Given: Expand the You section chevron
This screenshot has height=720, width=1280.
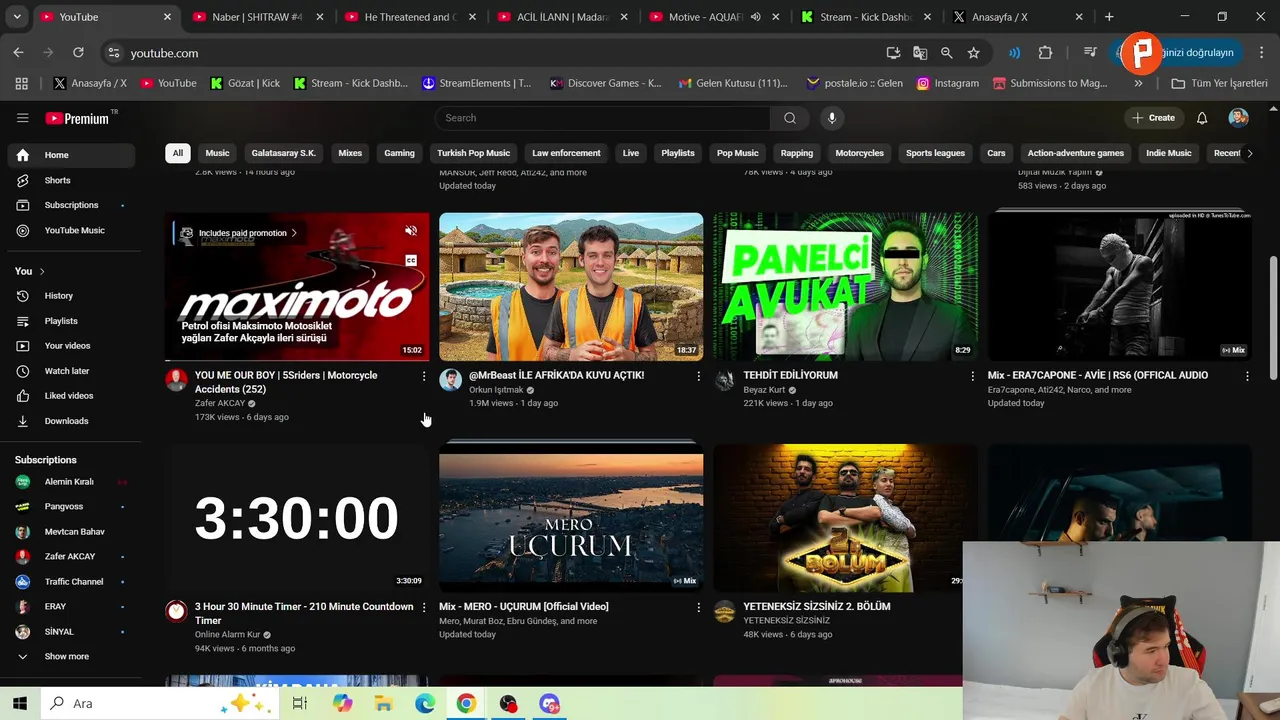Looking at the screenshot, I should (41, 271).
